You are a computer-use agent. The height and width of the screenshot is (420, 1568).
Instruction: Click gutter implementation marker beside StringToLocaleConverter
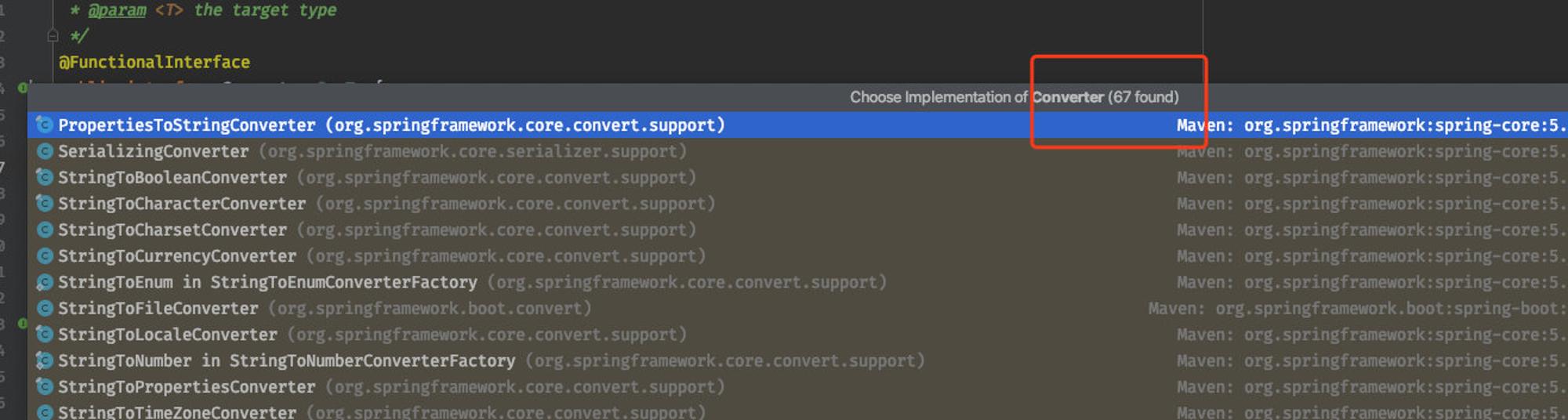[x=23, y=324]
